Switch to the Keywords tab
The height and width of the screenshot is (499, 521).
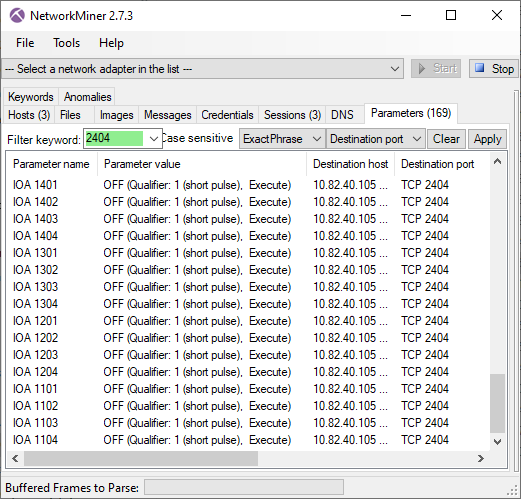pyautogui.click(x=31, y=97)
